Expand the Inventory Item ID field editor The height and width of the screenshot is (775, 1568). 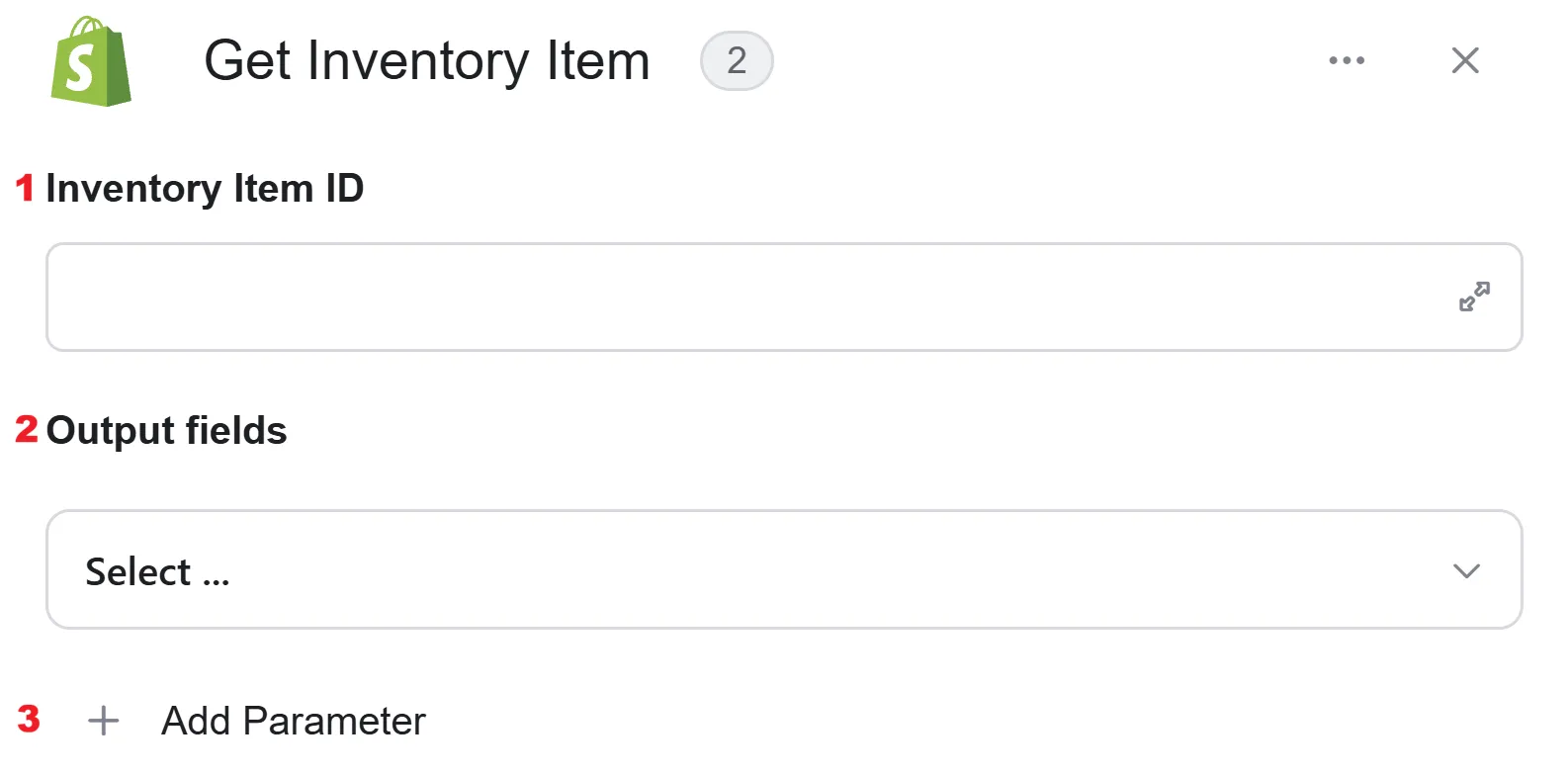pos(1474,297)
